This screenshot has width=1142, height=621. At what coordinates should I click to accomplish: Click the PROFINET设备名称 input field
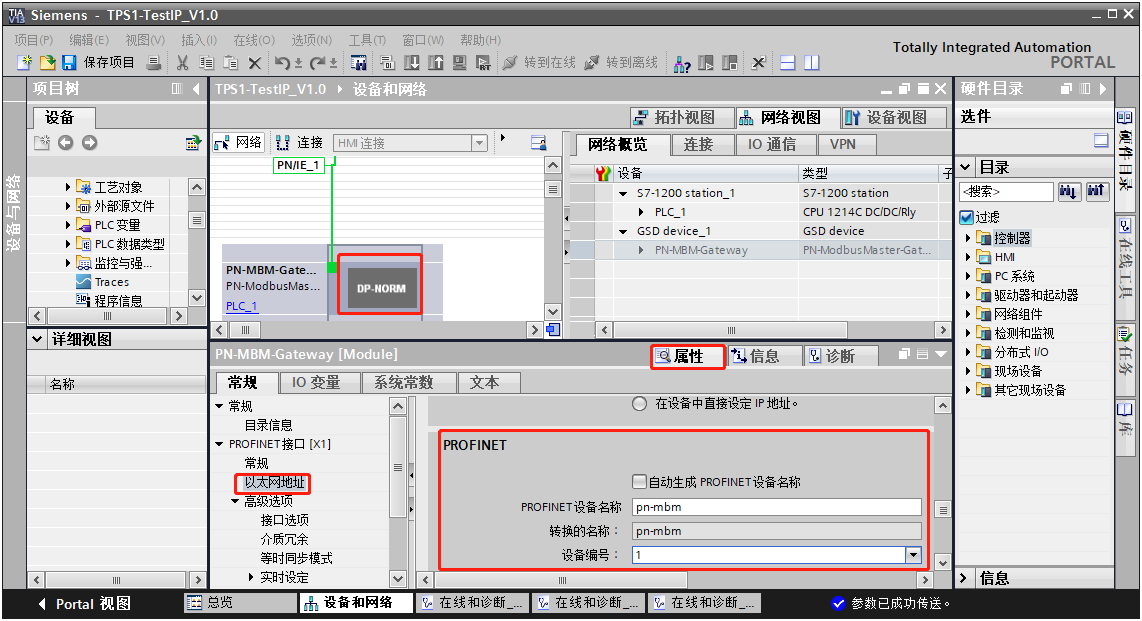pyautogui.click(x=776, y=507)
